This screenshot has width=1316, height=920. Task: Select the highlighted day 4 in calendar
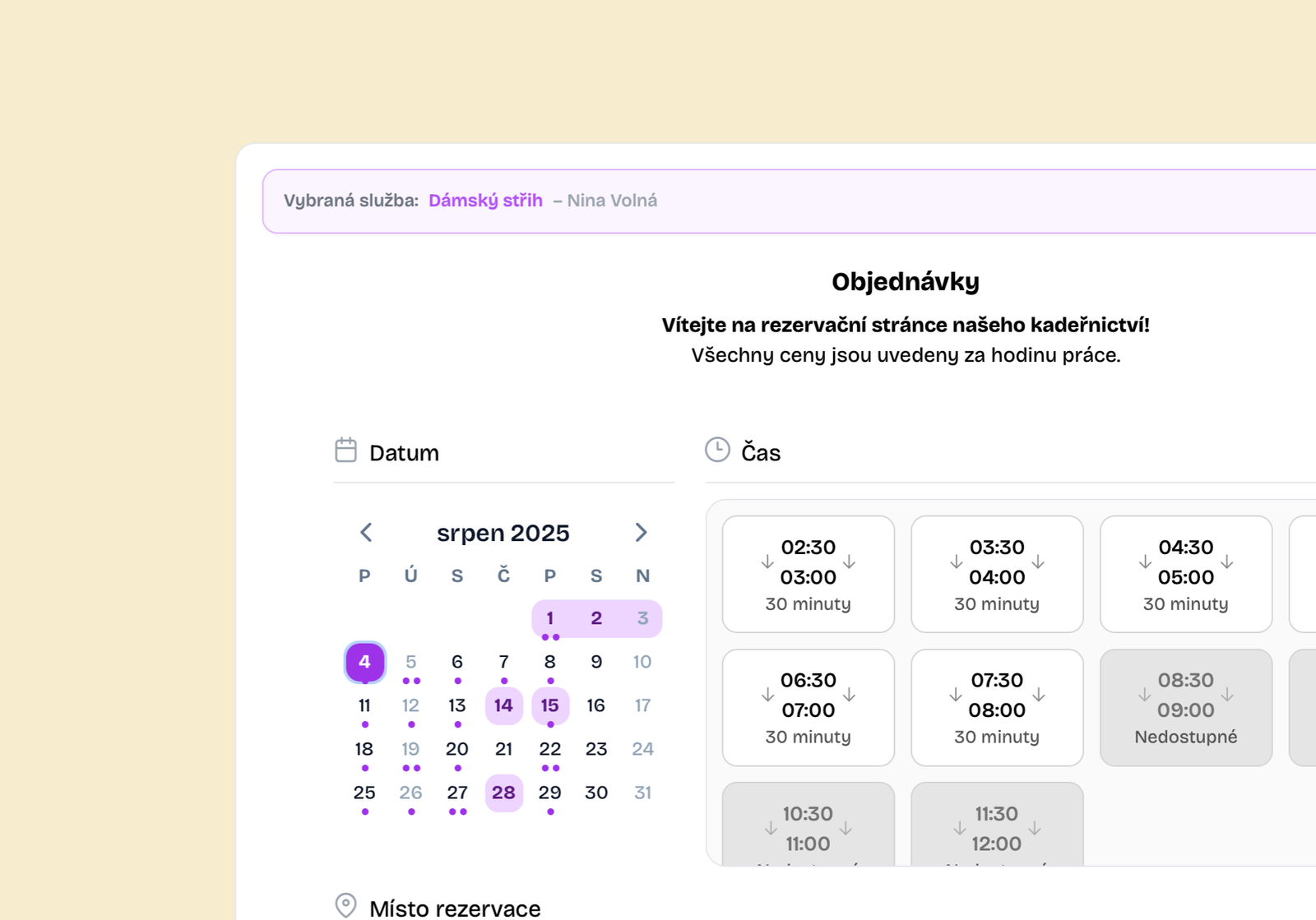(x=364, y=662)
